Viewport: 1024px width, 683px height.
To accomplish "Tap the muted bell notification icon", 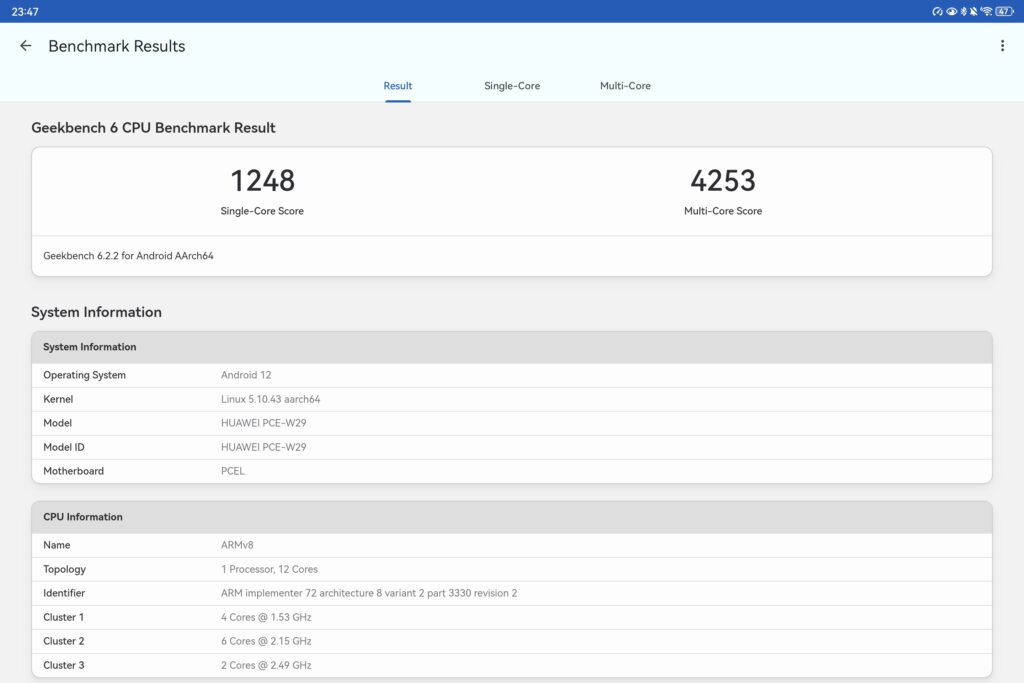I will point(973,11).
